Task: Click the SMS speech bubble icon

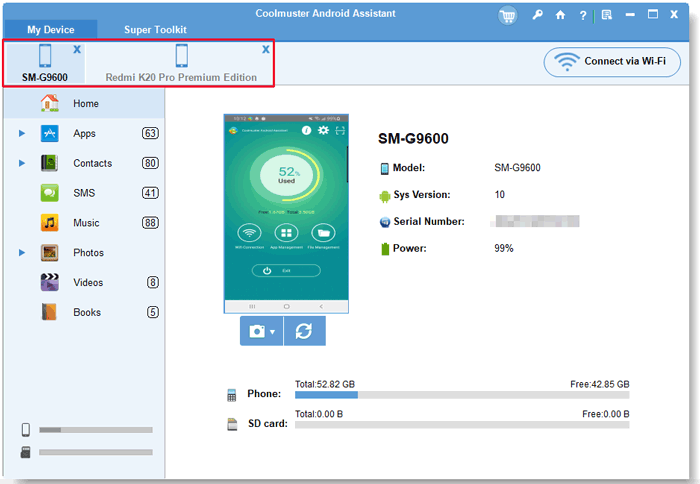Action: 50,193
